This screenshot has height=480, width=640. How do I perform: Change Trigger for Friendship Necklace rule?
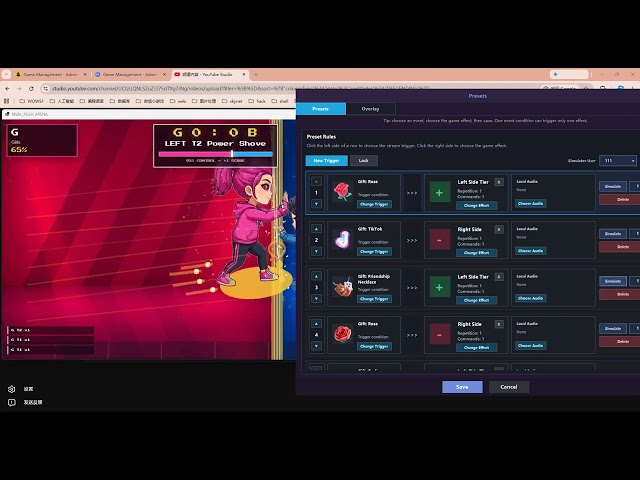tap(374, 299)
